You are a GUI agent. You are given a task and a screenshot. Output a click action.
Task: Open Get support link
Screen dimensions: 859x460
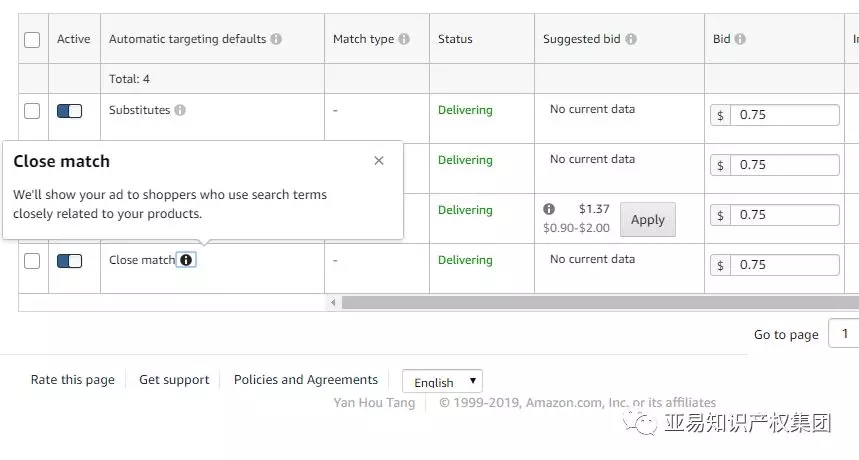174,380
